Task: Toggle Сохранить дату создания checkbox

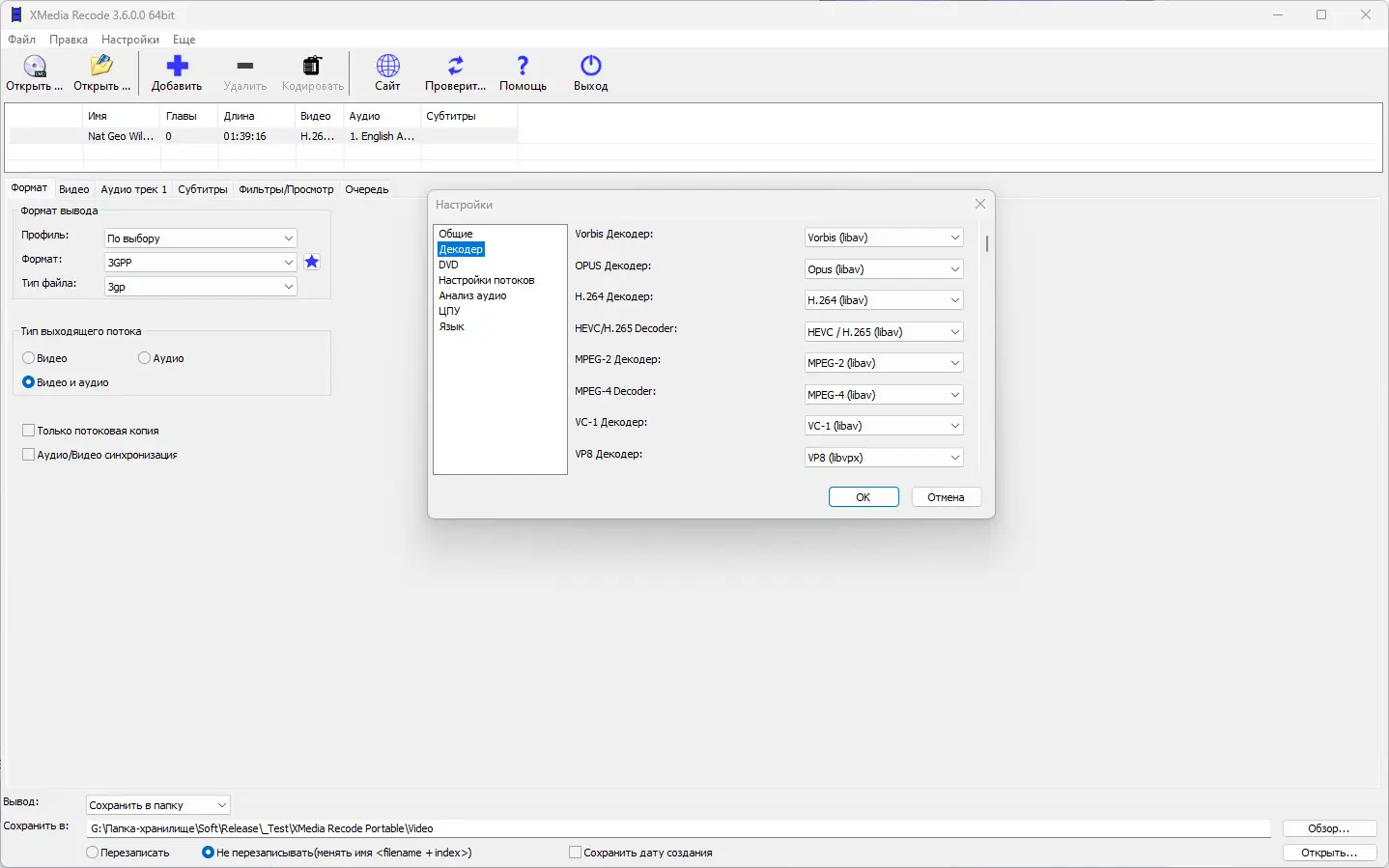Action: point(575,853)
